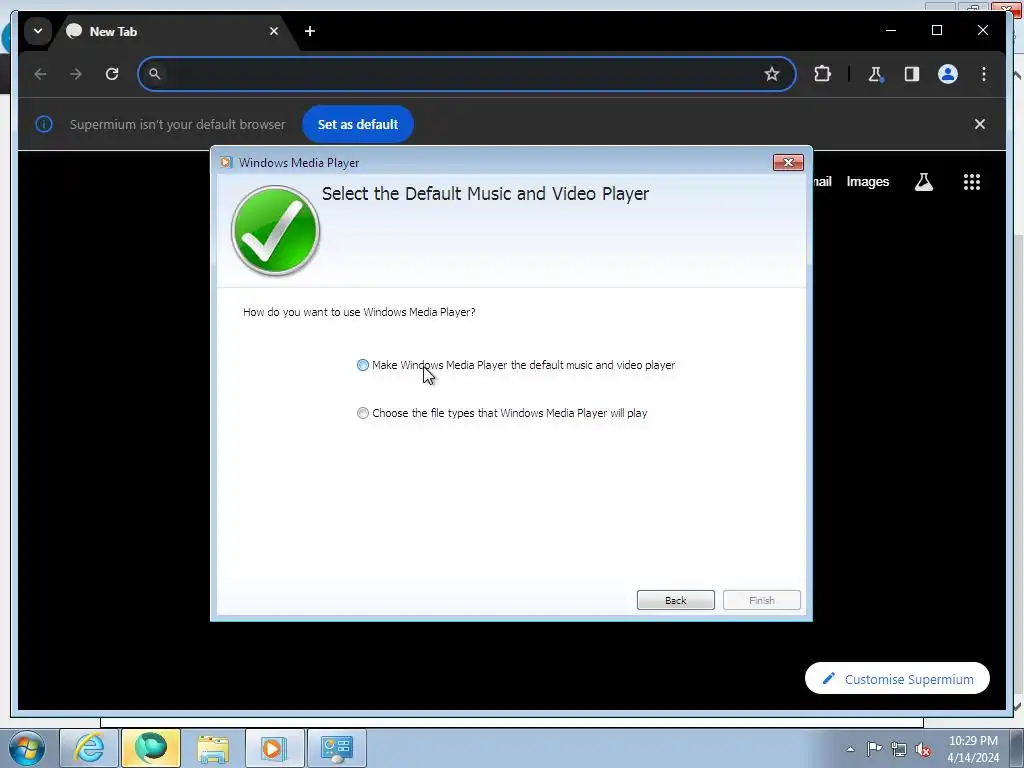Viewport: 1024px width, 768px height.
Task: Open the three-dot browser menu
Action: click(984, 74)
